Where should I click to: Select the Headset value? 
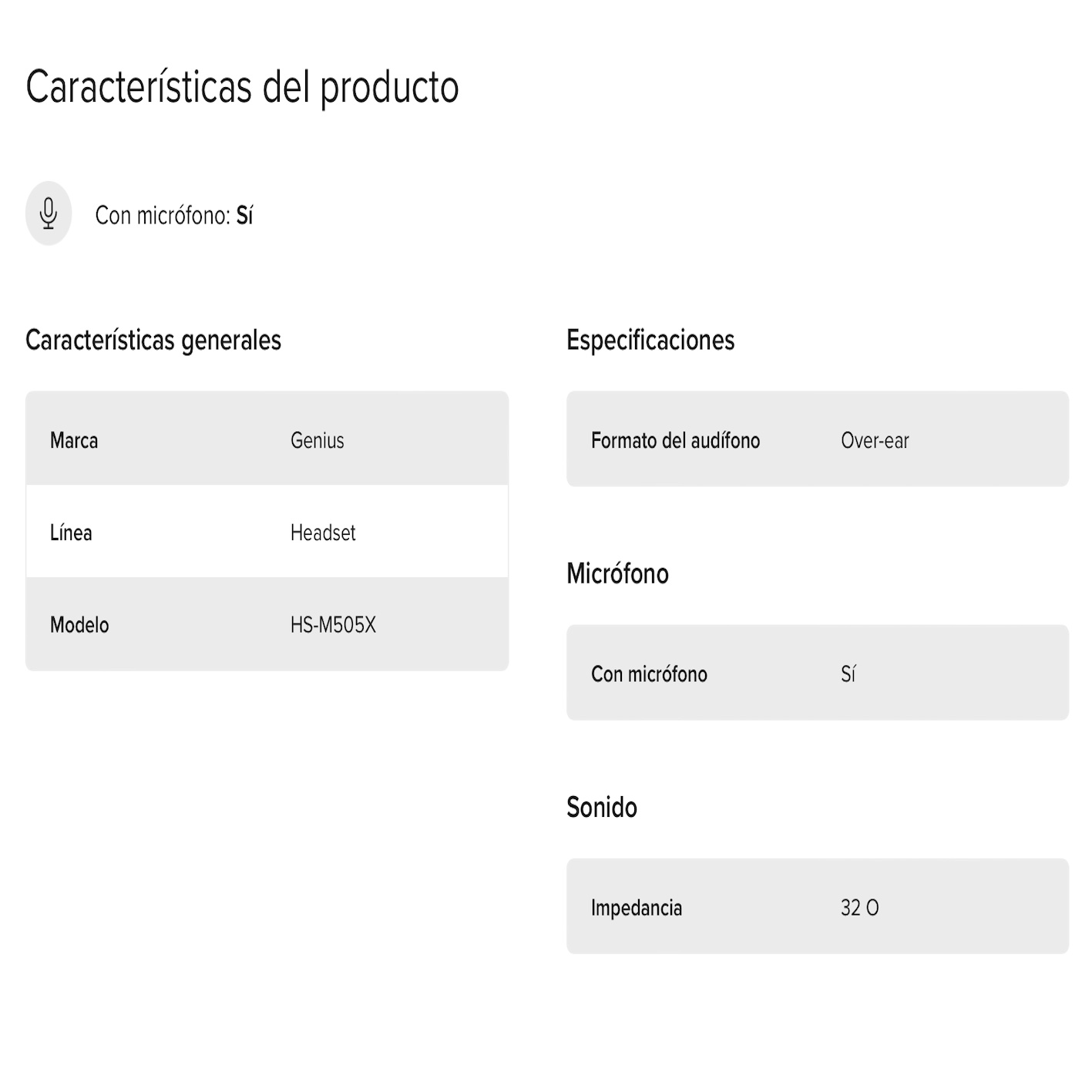(323, 533)
